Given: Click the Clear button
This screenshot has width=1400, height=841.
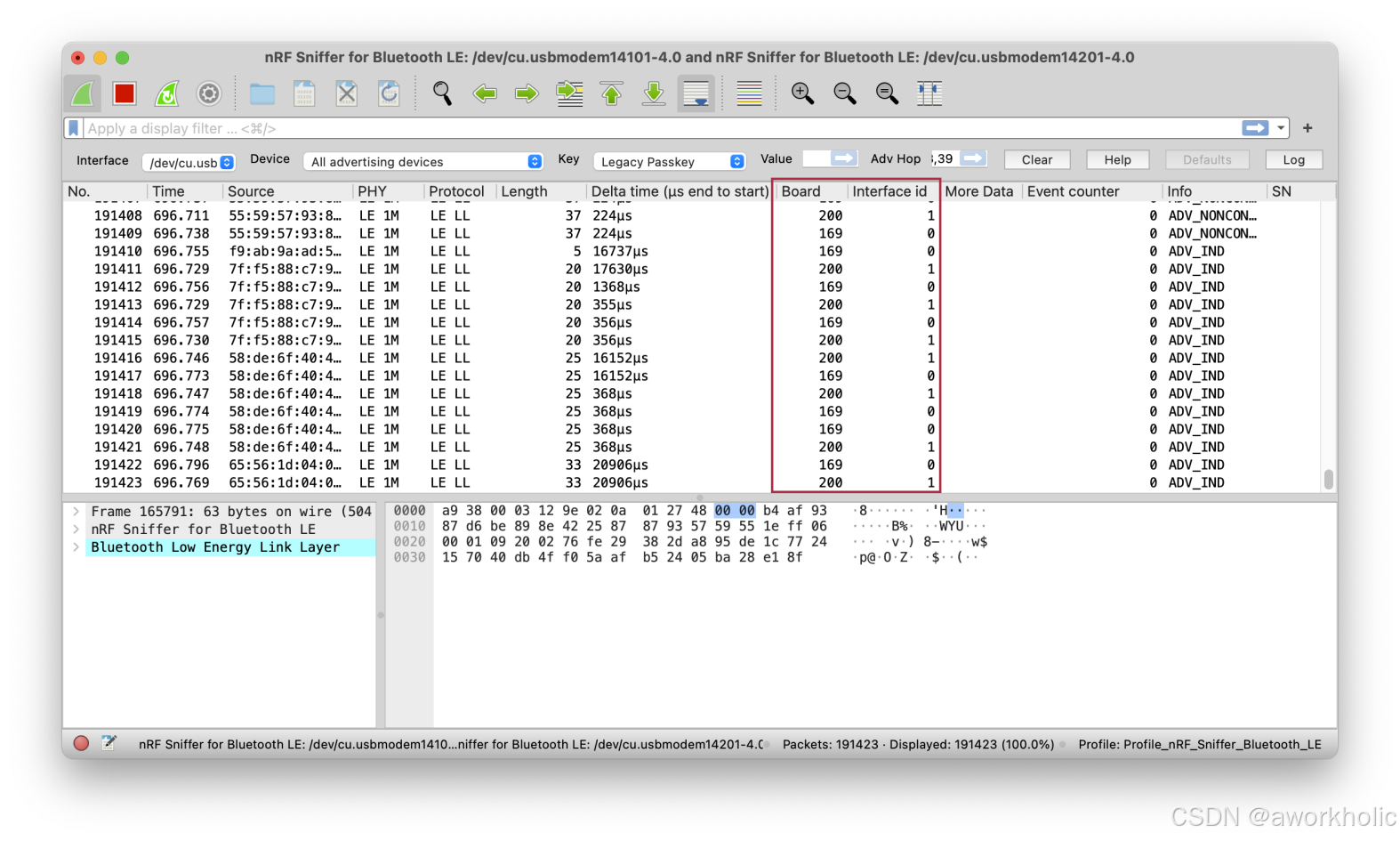Looking at the screenshot, I should point(1037,159).
